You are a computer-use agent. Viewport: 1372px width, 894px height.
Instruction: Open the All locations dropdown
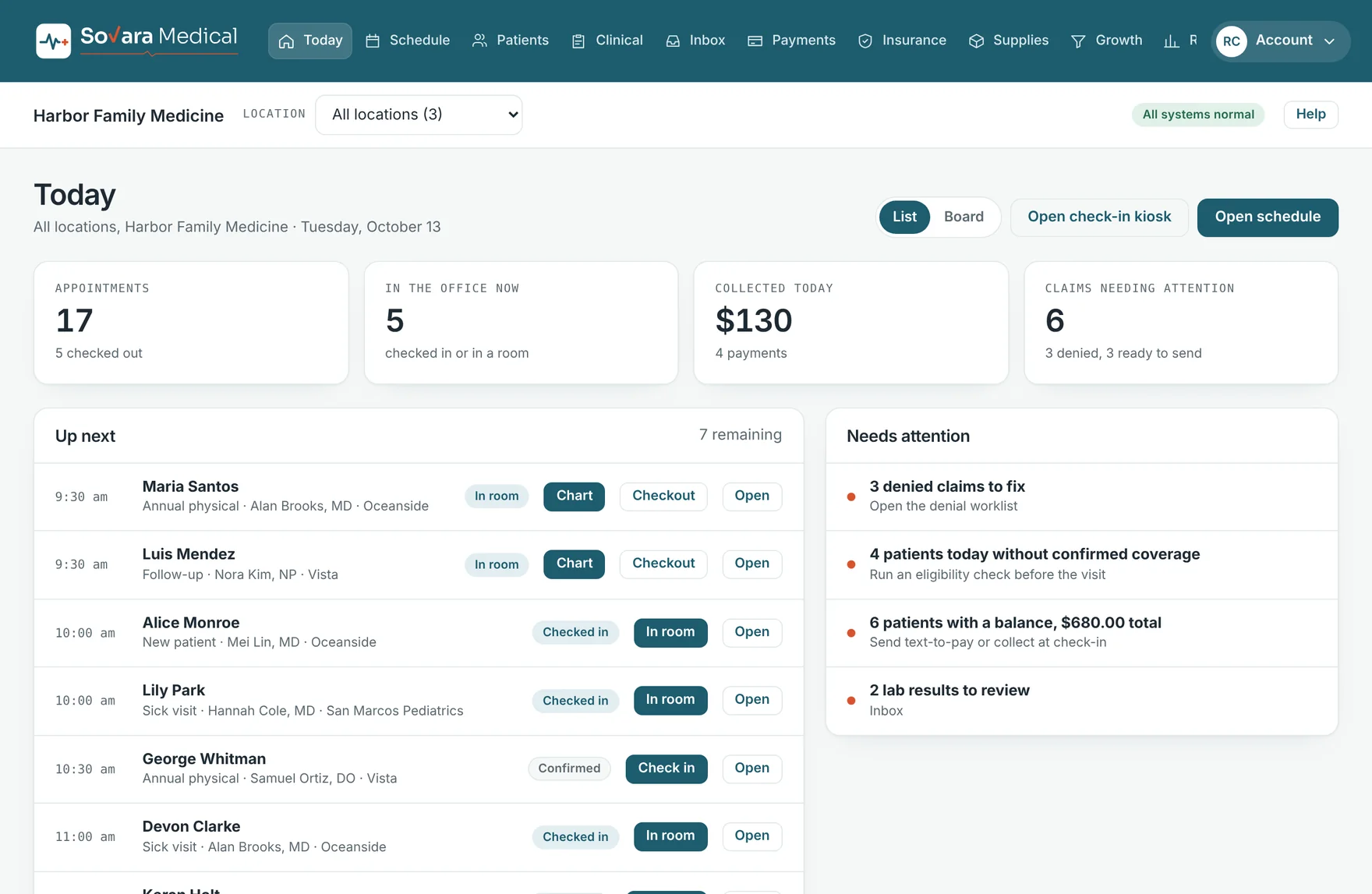click(419, 115)
